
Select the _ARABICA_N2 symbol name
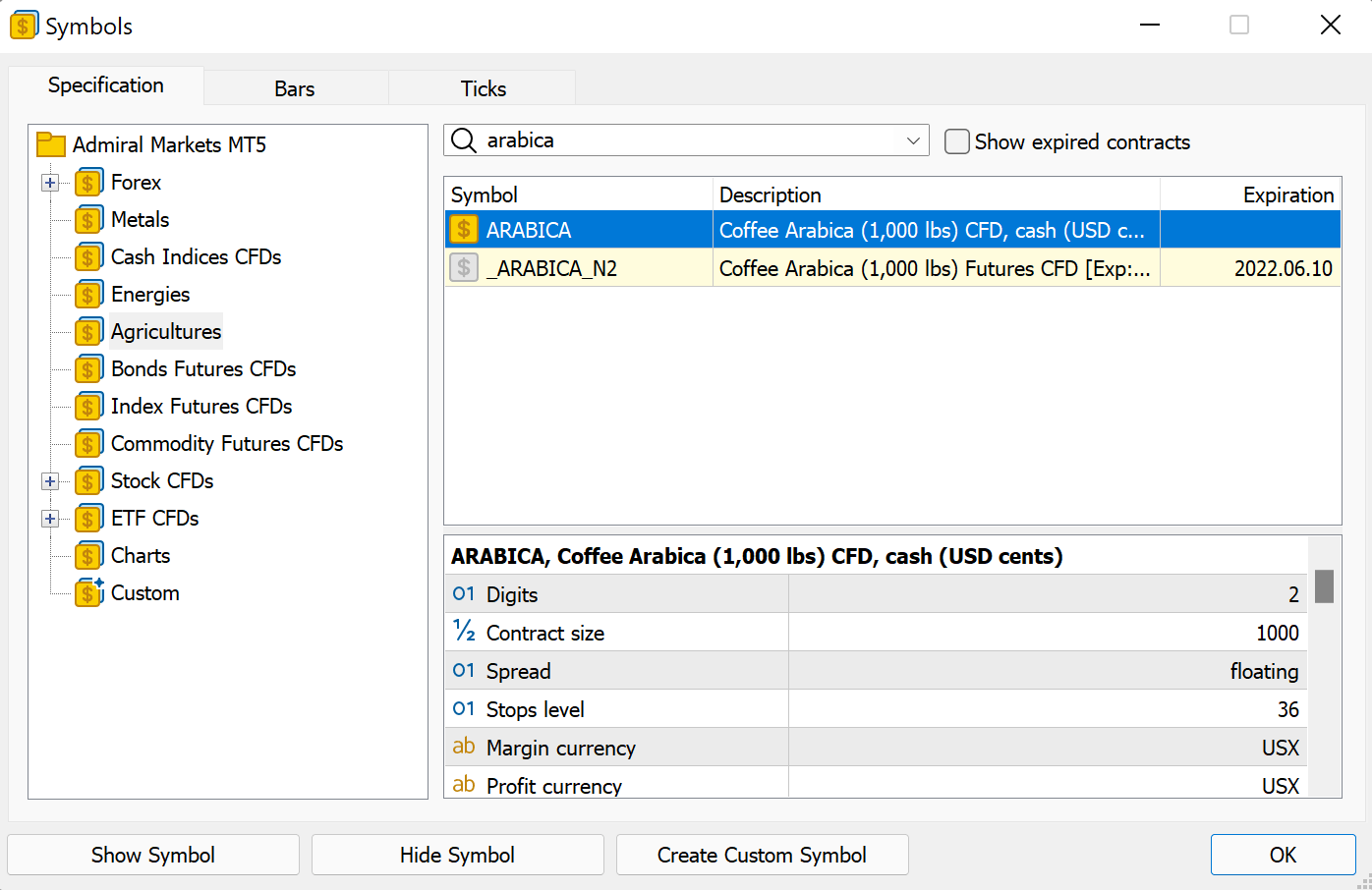(x=552, y=268)
